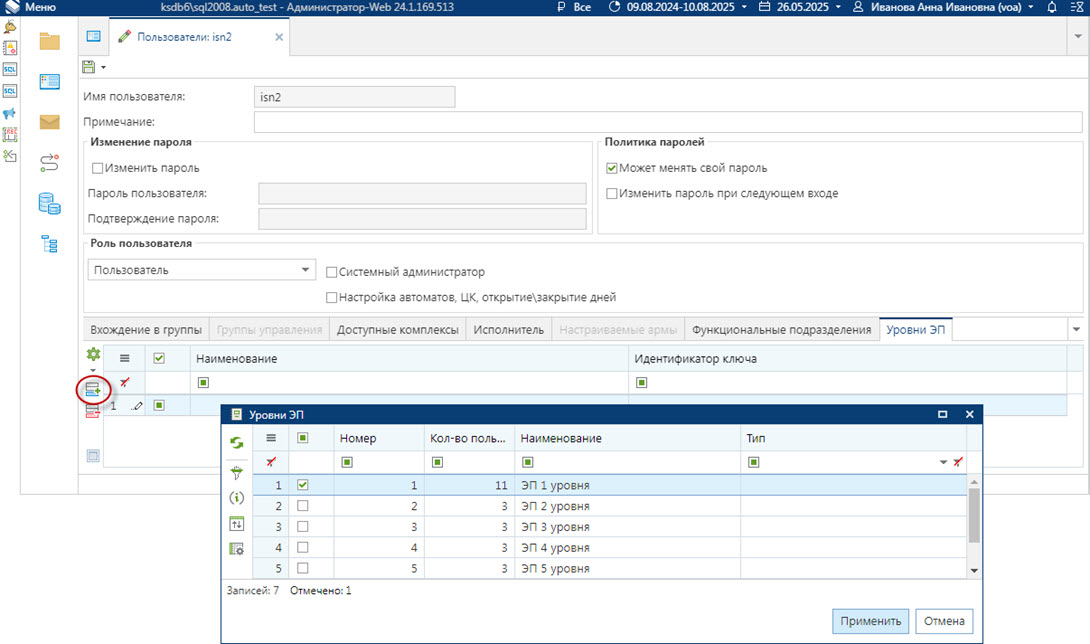Enable Изменить пароль при следующем входе
This screenshot has width=1090, height=644.
point(612,193)
